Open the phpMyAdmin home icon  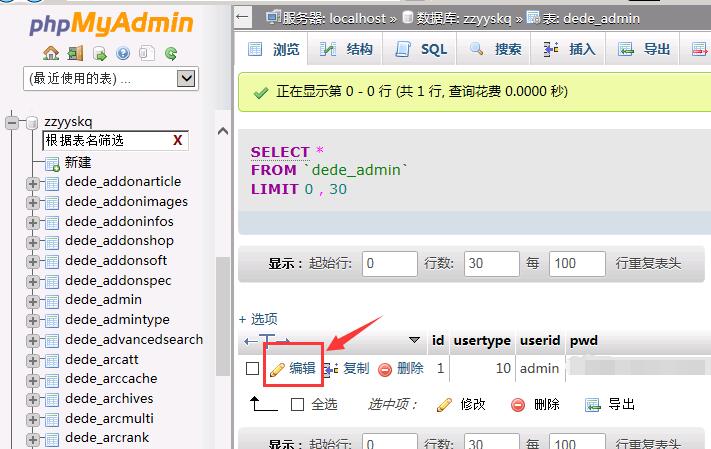(51, 54)
